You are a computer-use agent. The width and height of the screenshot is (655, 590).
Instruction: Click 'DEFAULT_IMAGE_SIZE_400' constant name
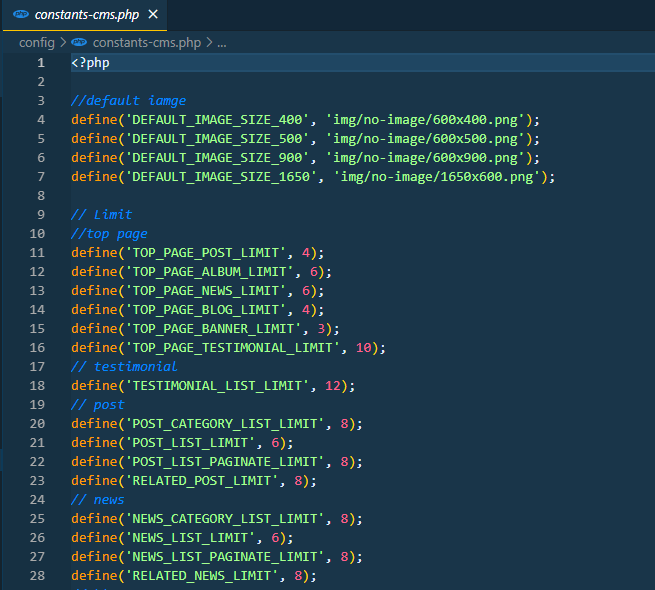(217, 120)
